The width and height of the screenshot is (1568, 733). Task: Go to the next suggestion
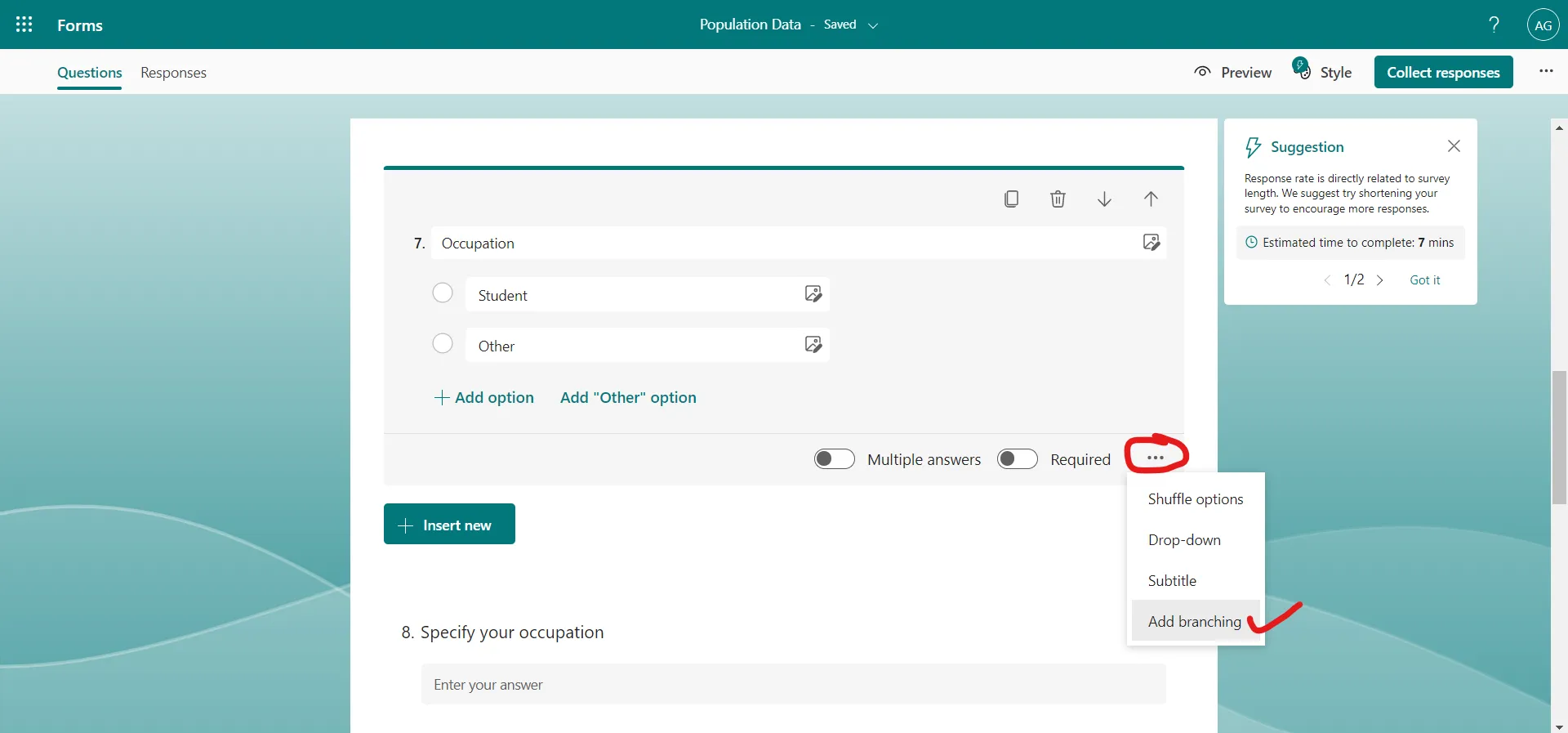click(1380, 280)
